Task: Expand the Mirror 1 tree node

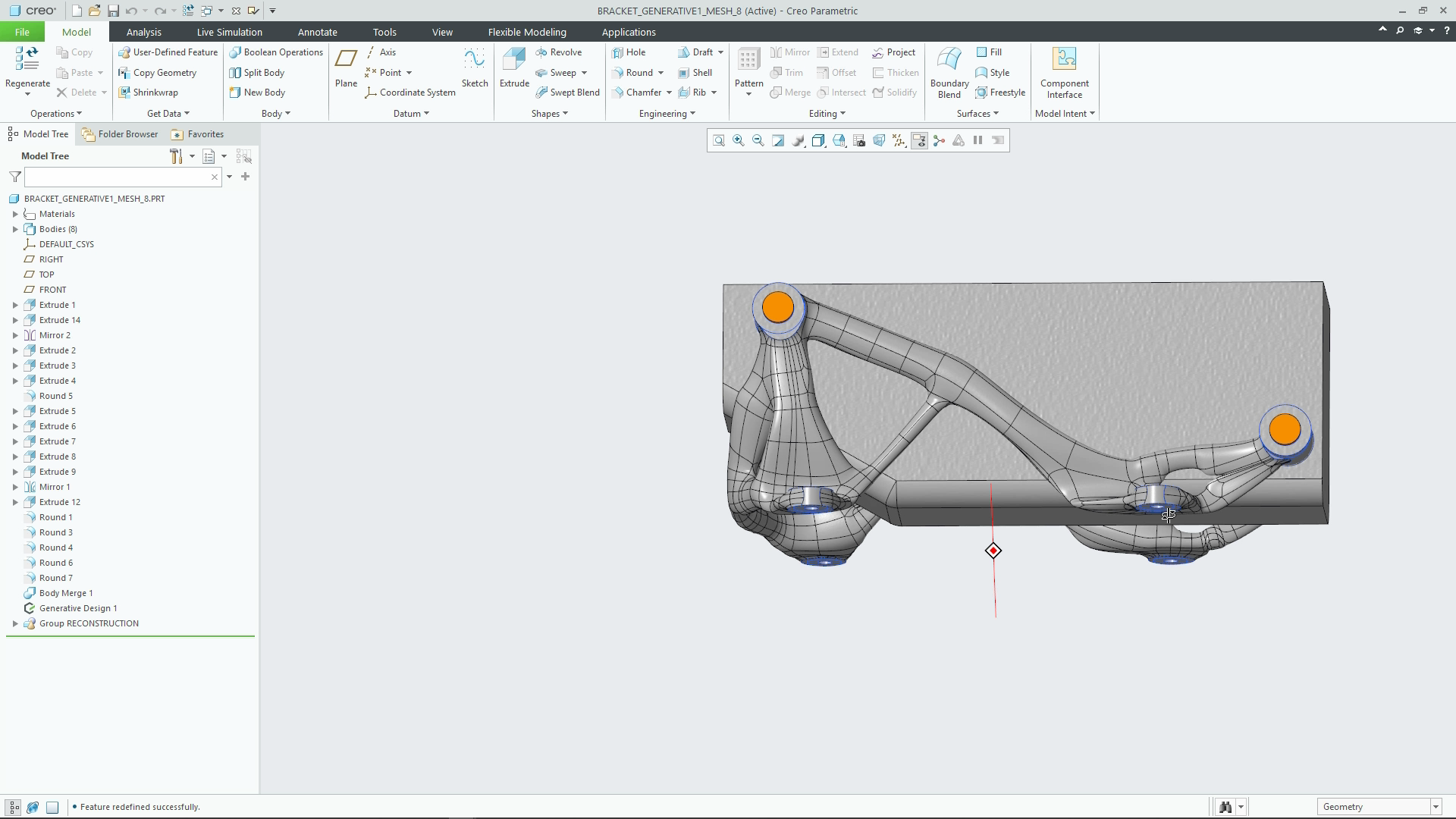Action: pyautogui.click(x=15, y=487)
